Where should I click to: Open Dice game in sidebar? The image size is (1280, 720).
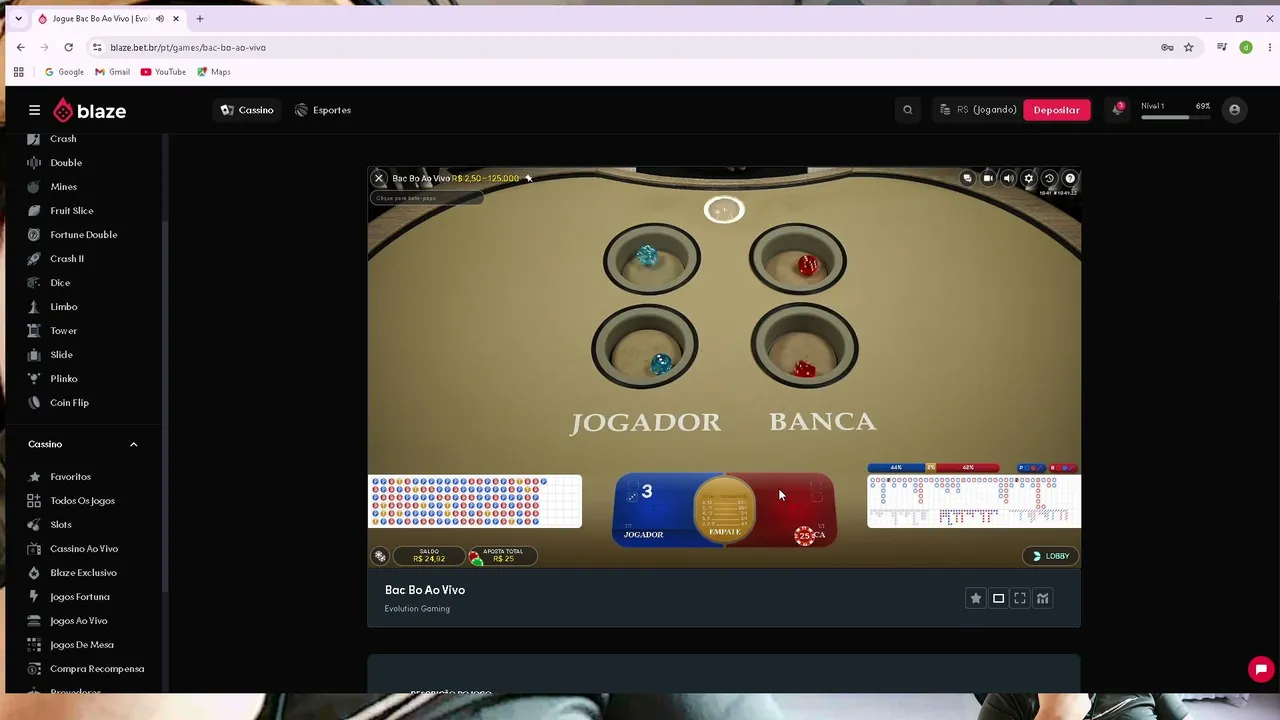pos(60,283)
